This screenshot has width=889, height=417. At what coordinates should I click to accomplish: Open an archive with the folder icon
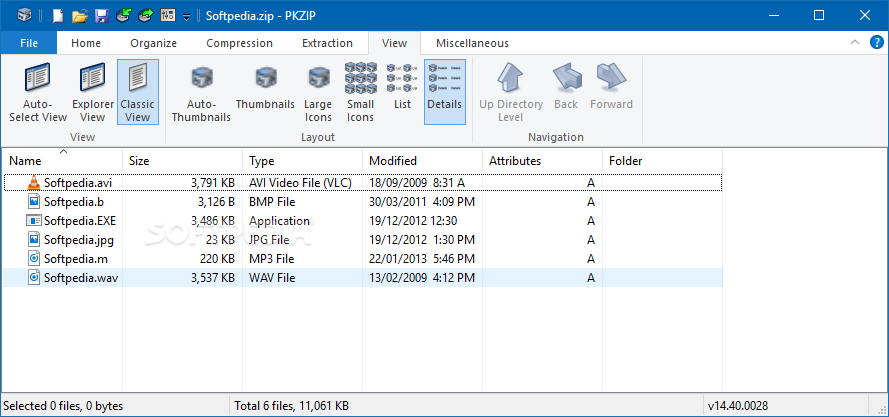pos(80,15)
